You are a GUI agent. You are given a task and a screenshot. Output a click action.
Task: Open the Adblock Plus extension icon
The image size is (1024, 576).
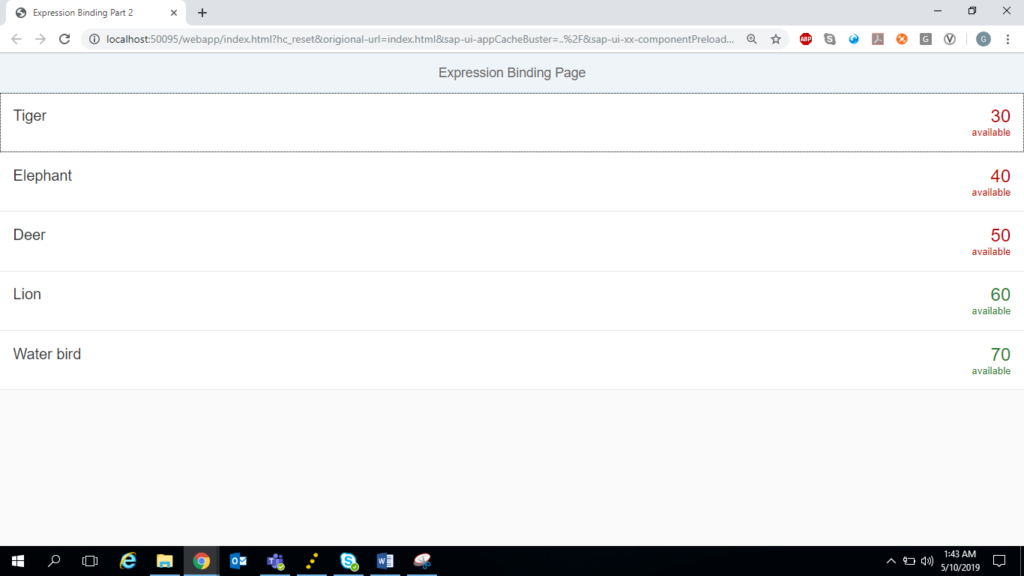(x=806, y=39)
